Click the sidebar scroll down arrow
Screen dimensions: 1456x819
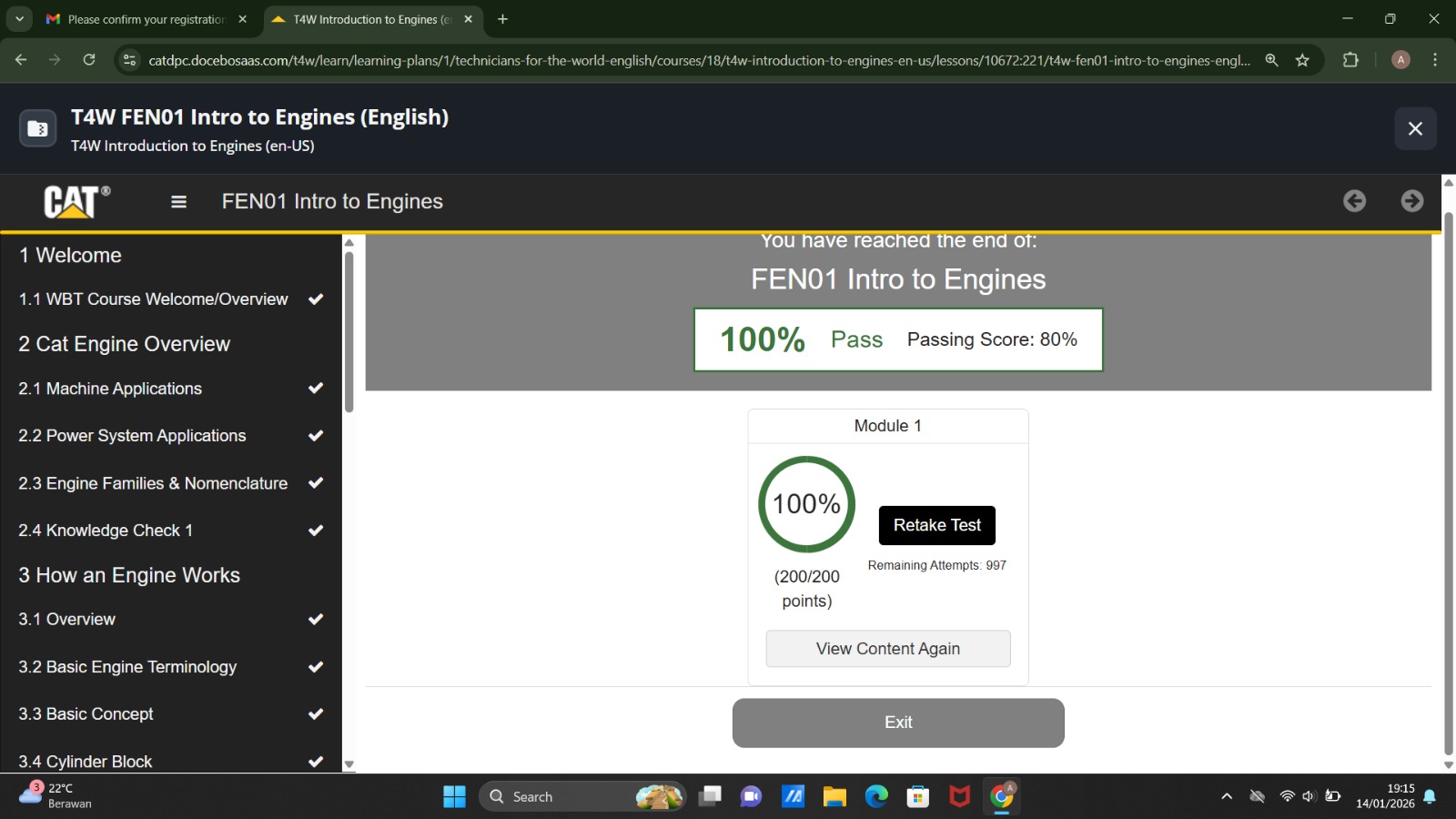pyautogui.click(x=349, y=765)
